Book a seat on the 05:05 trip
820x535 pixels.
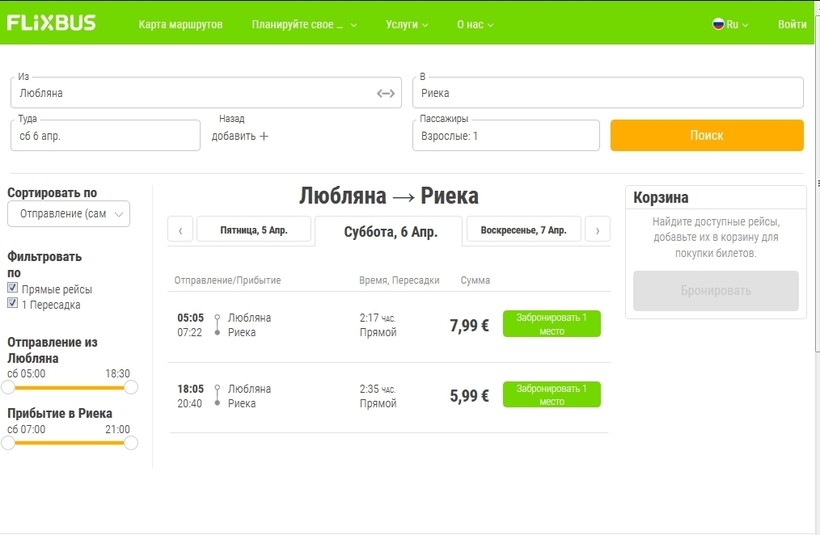click(551, 324)
